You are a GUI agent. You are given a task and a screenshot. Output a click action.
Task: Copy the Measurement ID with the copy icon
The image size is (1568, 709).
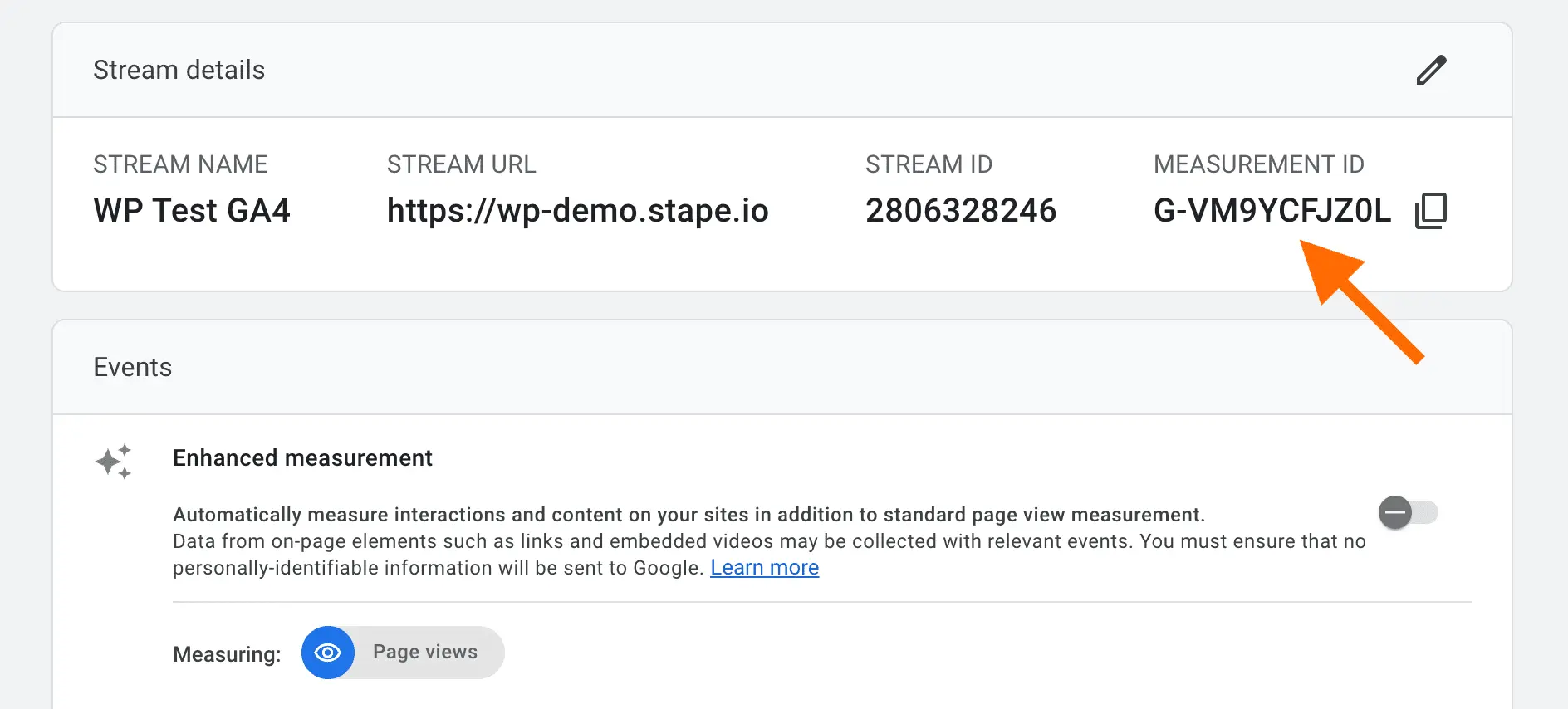click(1430, 211)
